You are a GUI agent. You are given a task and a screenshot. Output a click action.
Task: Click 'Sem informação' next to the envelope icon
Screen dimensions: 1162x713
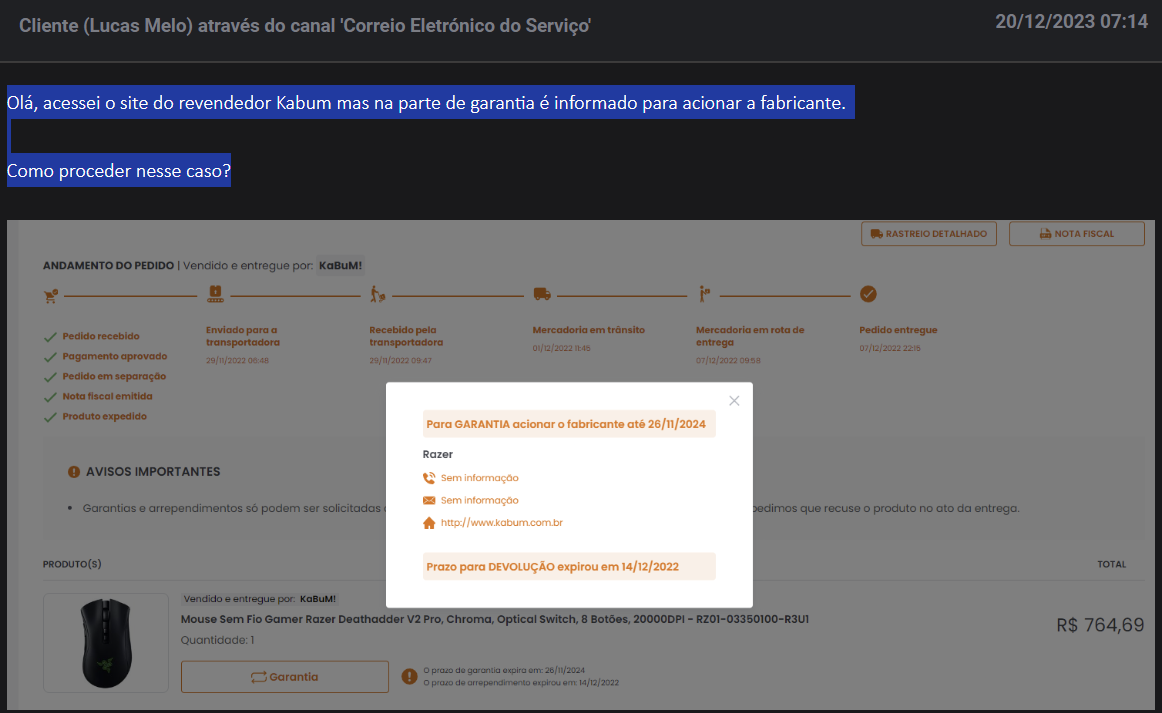479,500
